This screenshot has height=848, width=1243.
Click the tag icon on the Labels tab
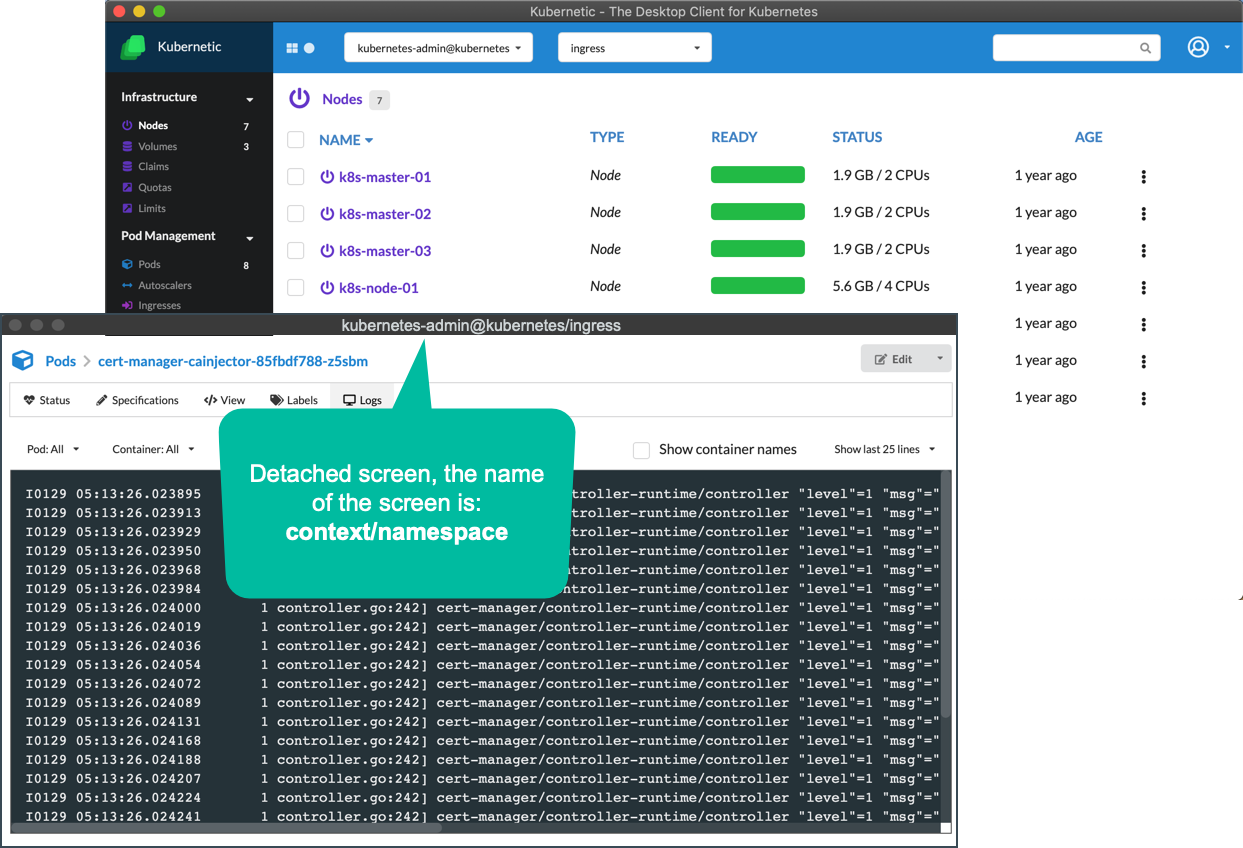pyautogui.click(x=277, y=400)
